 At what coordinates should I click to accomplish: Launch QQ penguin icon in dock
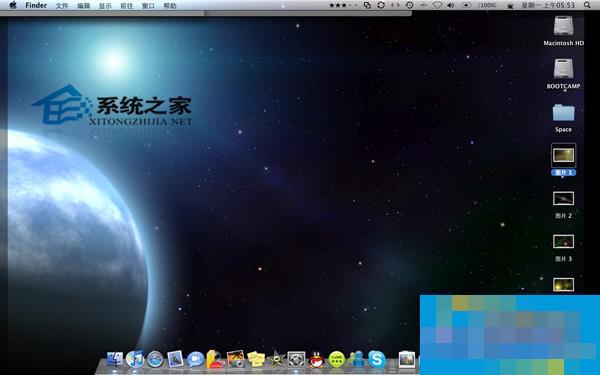click(x=317, y=359)
